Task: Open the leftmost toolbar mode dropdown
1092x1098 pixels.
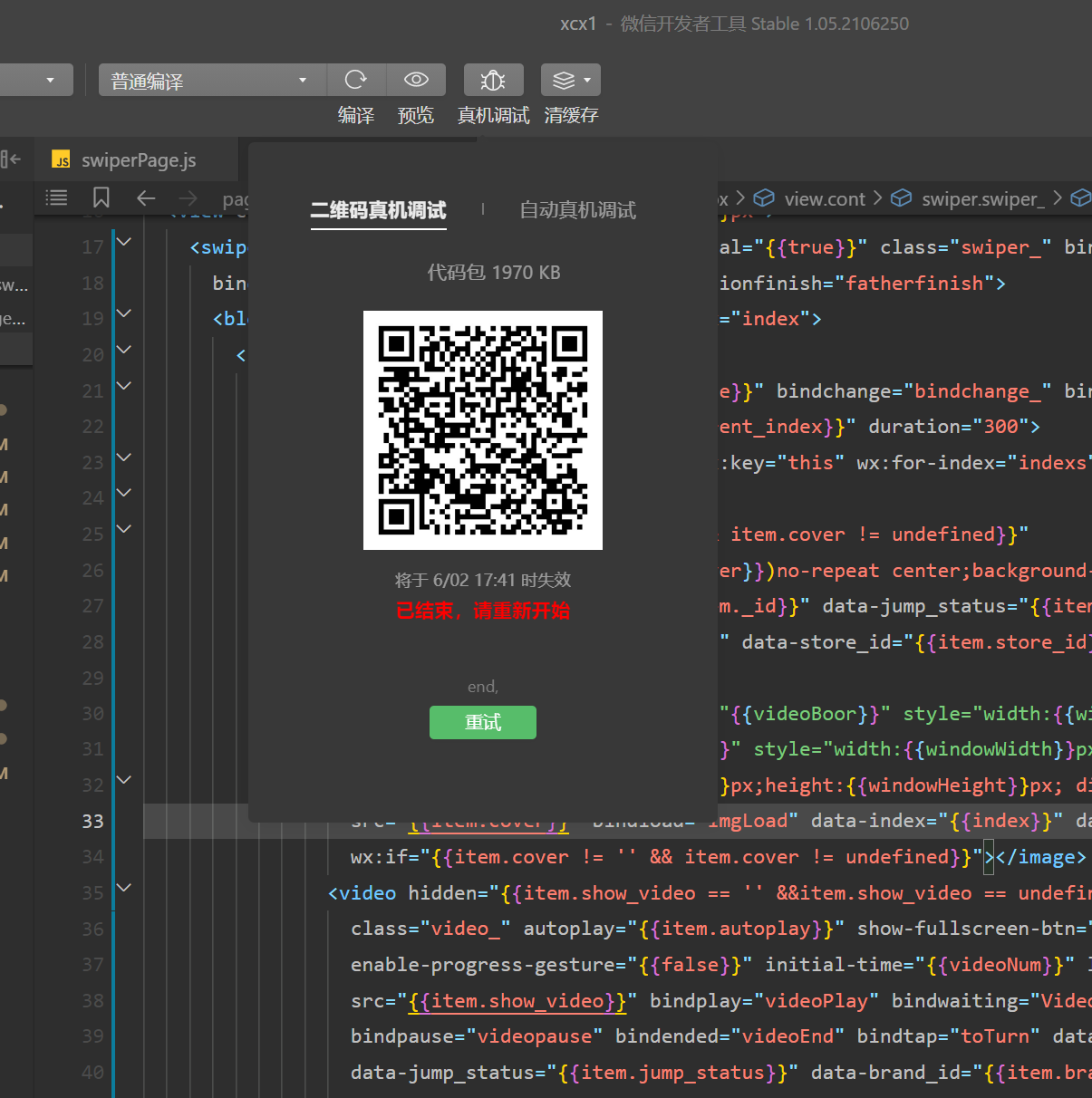Action: click(x=36, y=80)
